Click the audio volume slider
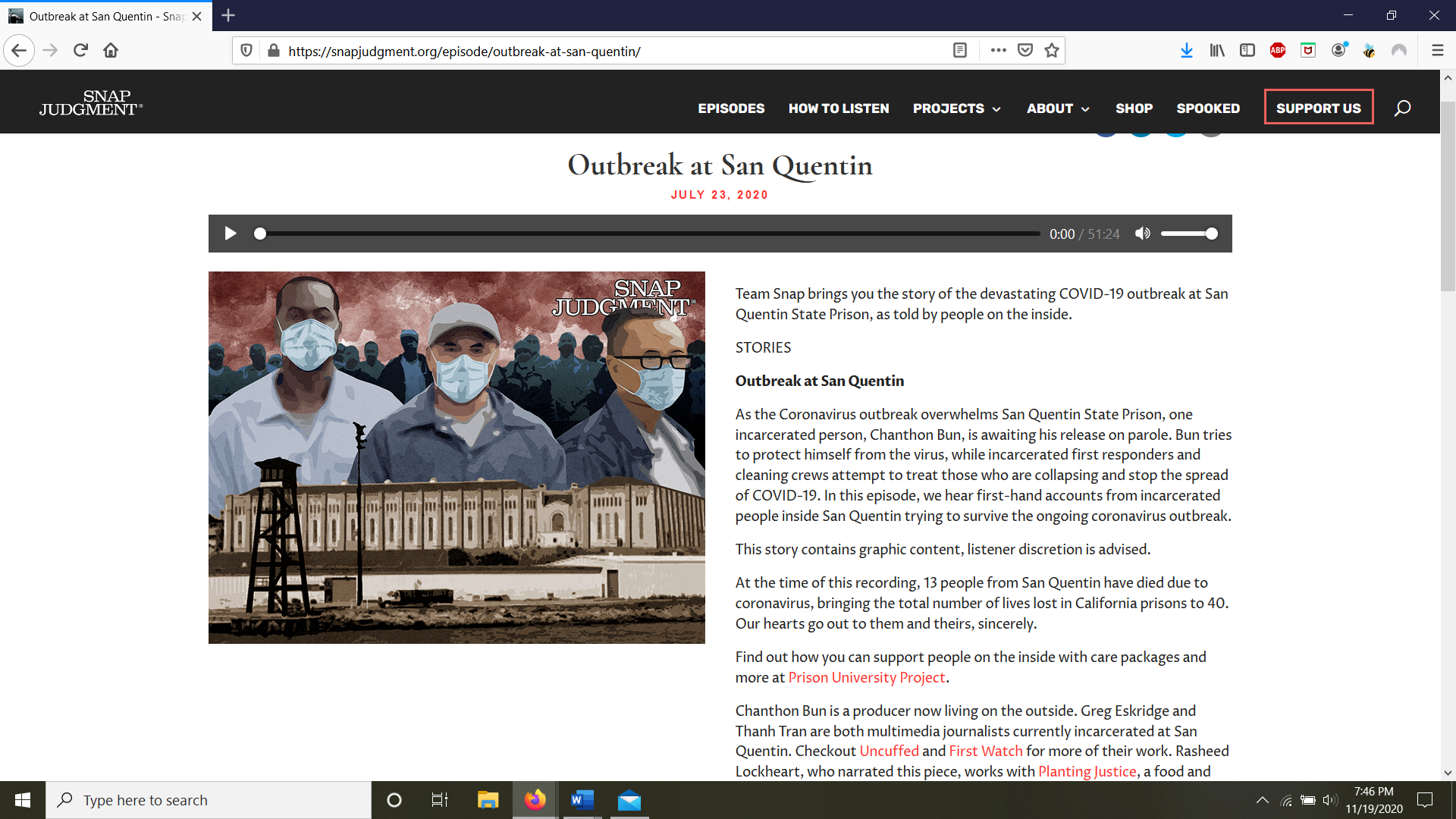The height and width of the screenshot is (819, 1456). [1188, 234]
